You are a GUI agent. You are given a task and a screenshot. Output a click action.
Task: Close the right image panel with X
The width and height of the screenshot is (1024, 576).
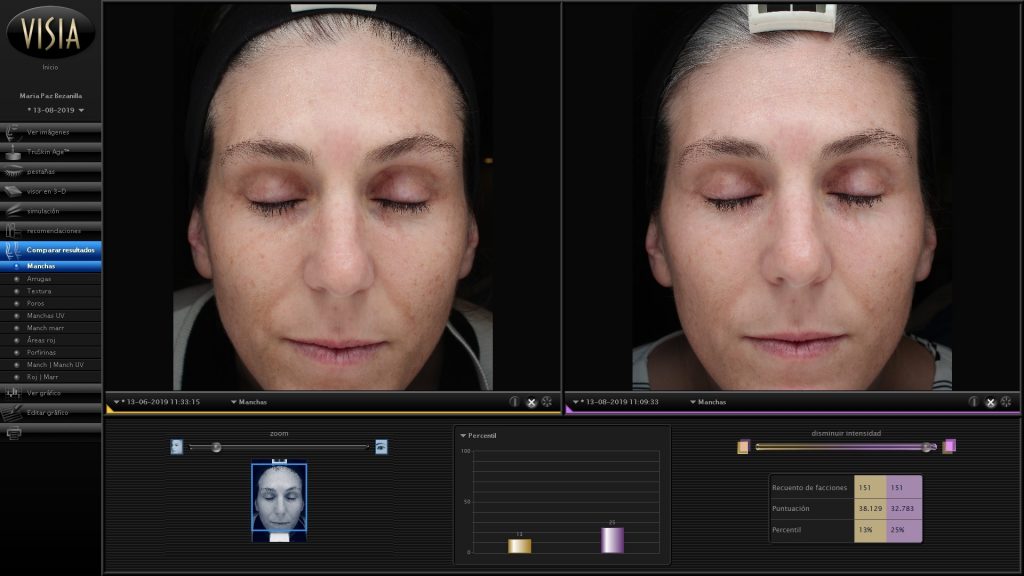(x=990, y=402)
